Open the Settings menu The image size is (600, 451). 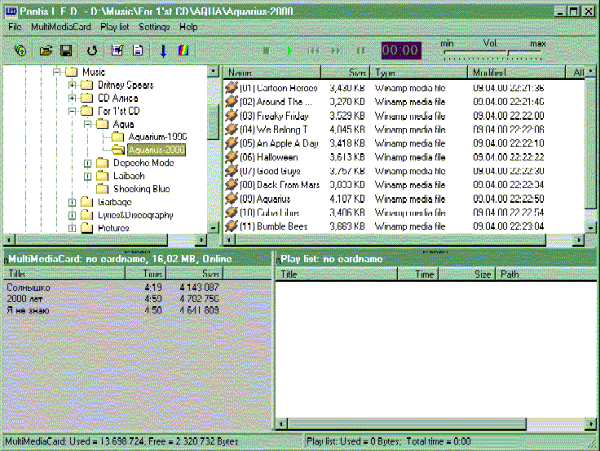(x=155, y=26)
